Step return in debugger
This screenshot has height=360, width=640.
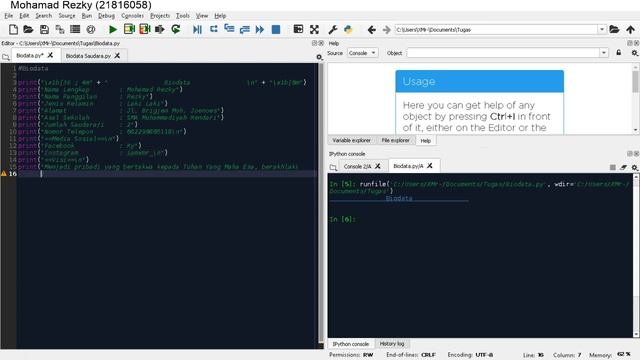coord(244,29)
